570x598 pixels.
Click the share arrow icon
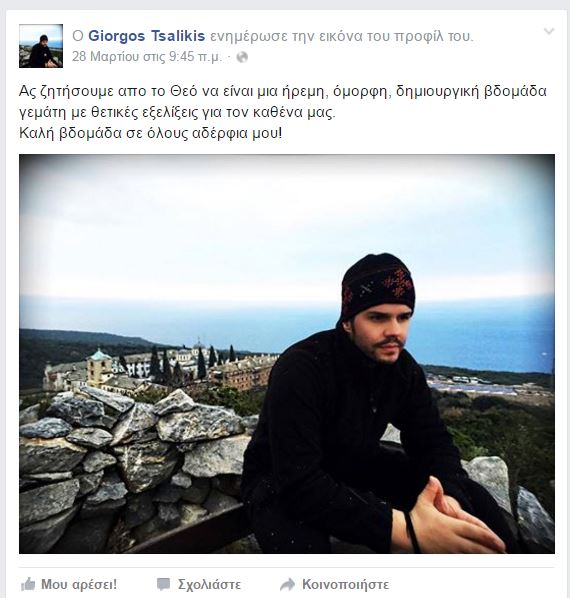coord(287,584)
